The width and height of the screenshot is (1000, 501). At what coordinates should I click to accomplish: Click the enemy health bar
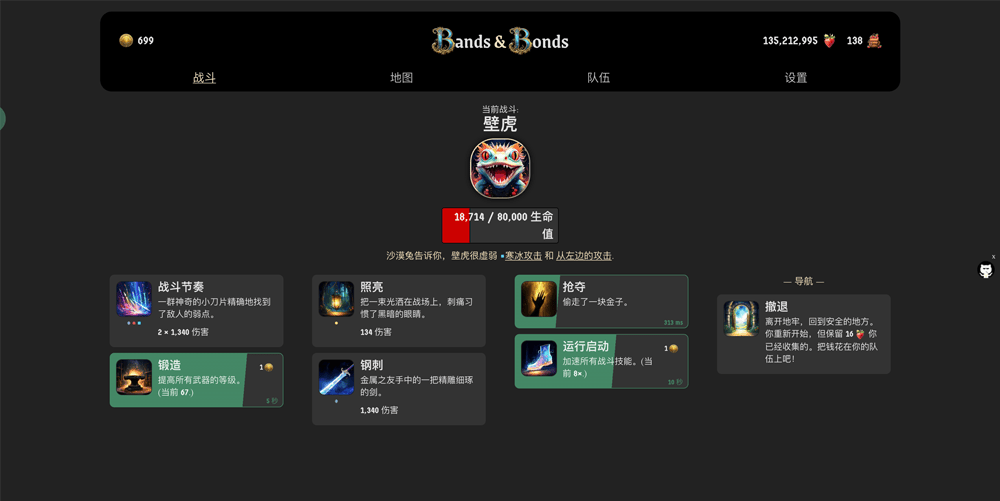[x=500, y=226]
